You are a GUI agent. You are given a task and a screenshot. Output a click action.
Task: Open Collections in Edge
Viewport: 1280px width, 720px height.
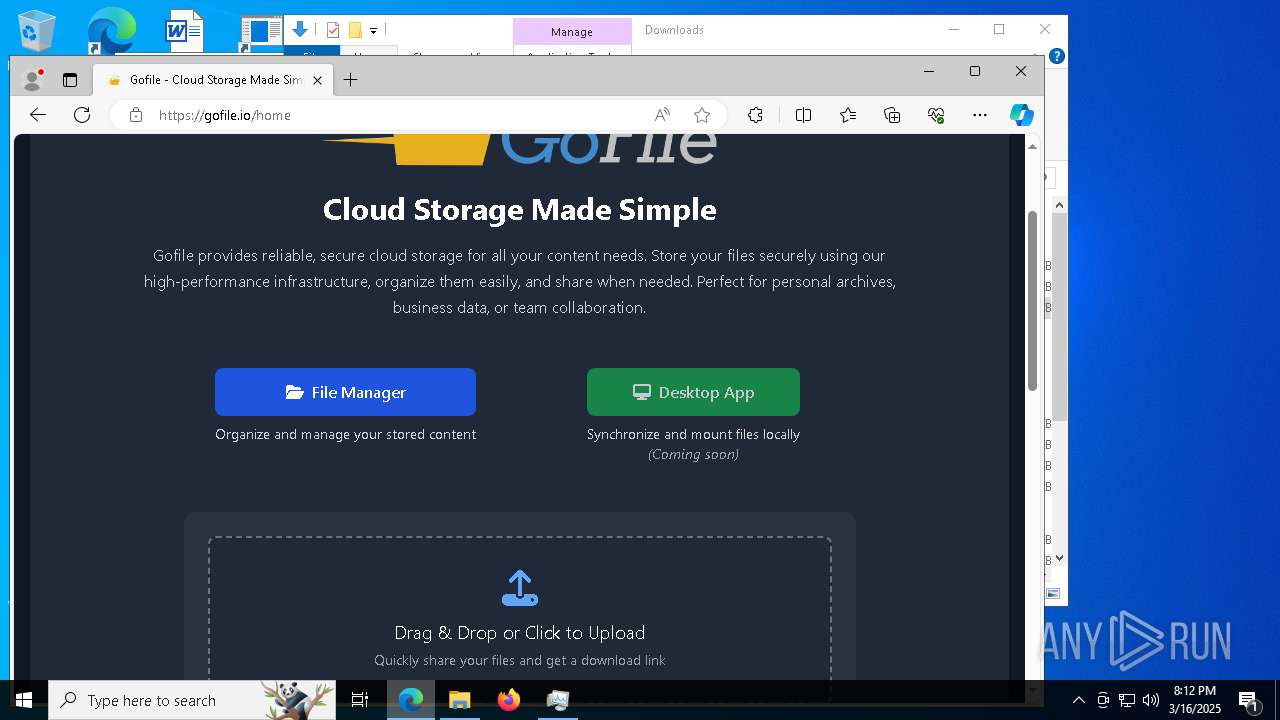tap(892, 115)
